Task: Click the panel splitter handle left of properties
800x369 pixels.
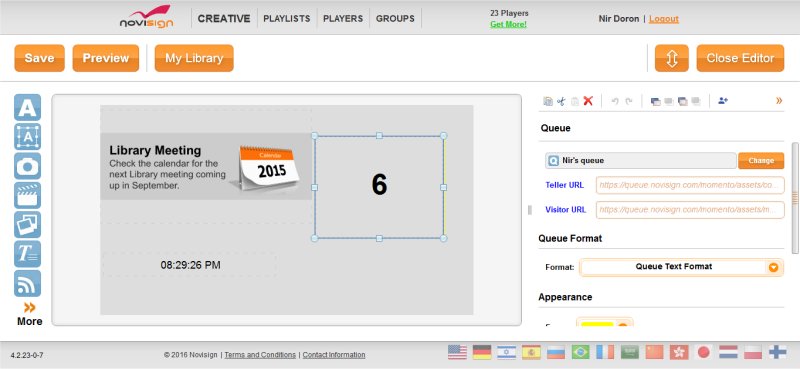Action: tap(530, 210)
